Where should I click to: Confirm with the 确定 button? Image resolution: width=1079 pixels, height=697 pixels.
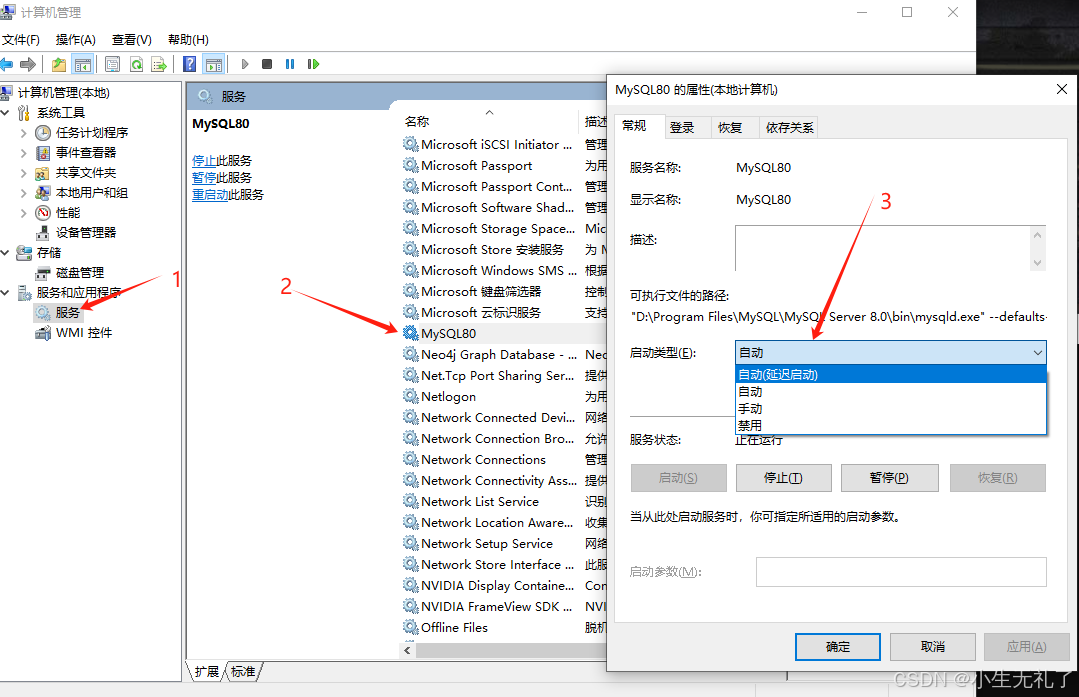[x=837, y=647]
